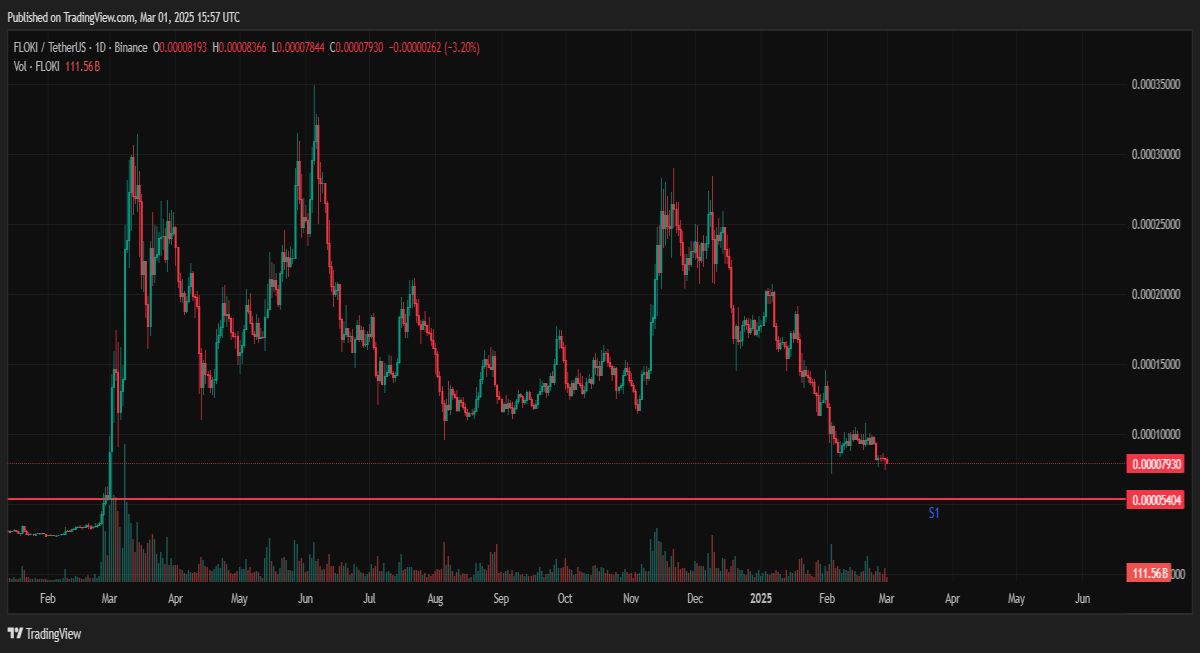Click the Aug label on time axis
The image size is (1200, 653).
point(436,599)
